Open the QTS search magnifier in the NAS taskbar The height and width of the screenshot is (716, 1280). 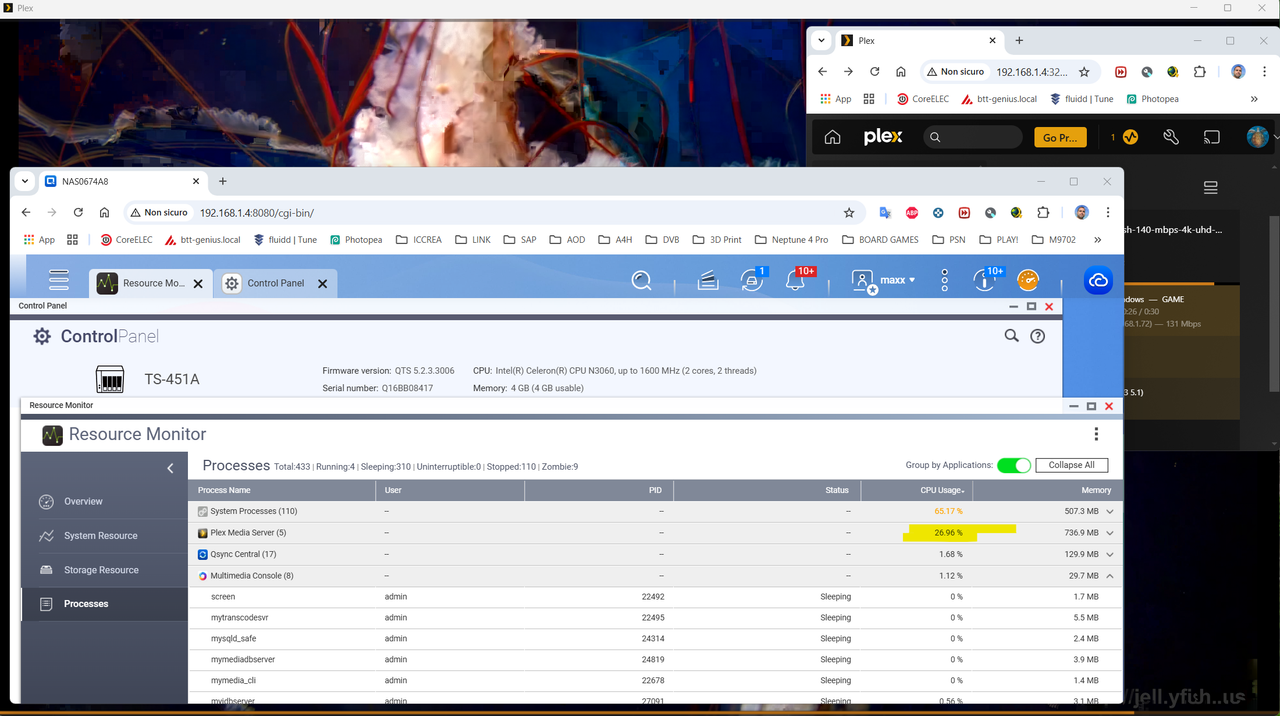(x=642, y=281)
